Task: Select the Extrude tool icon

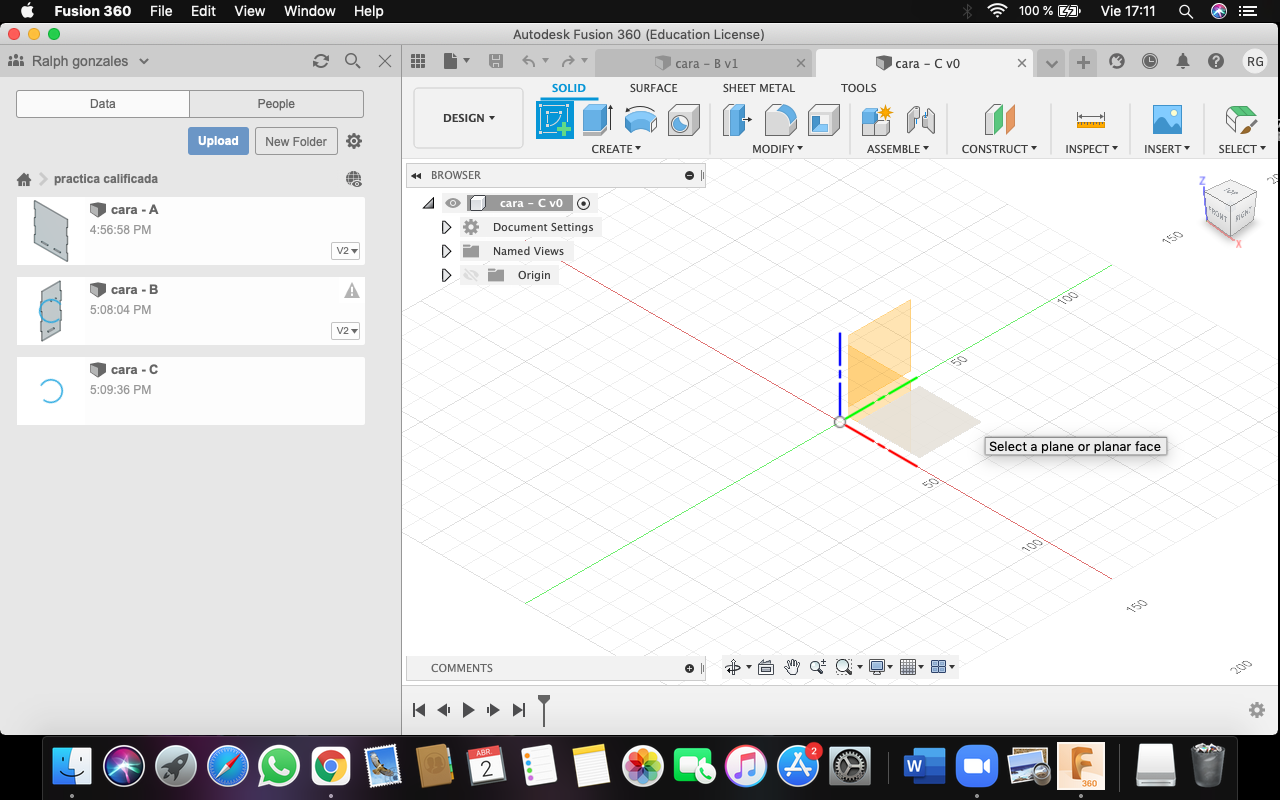Action: (597, 120)
